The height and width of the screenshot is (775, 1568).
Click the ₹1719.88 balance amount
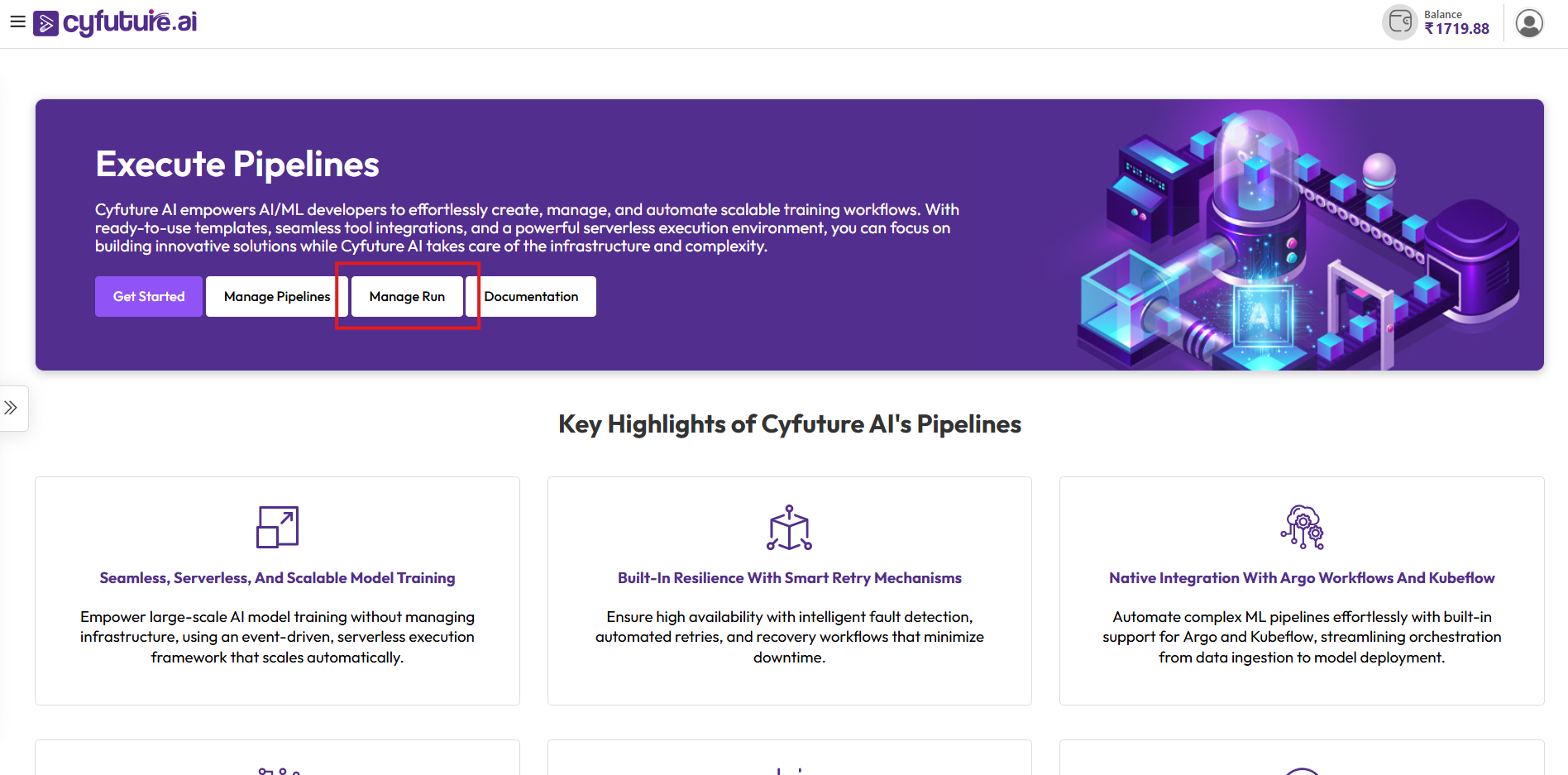(x=1456, y=29)
